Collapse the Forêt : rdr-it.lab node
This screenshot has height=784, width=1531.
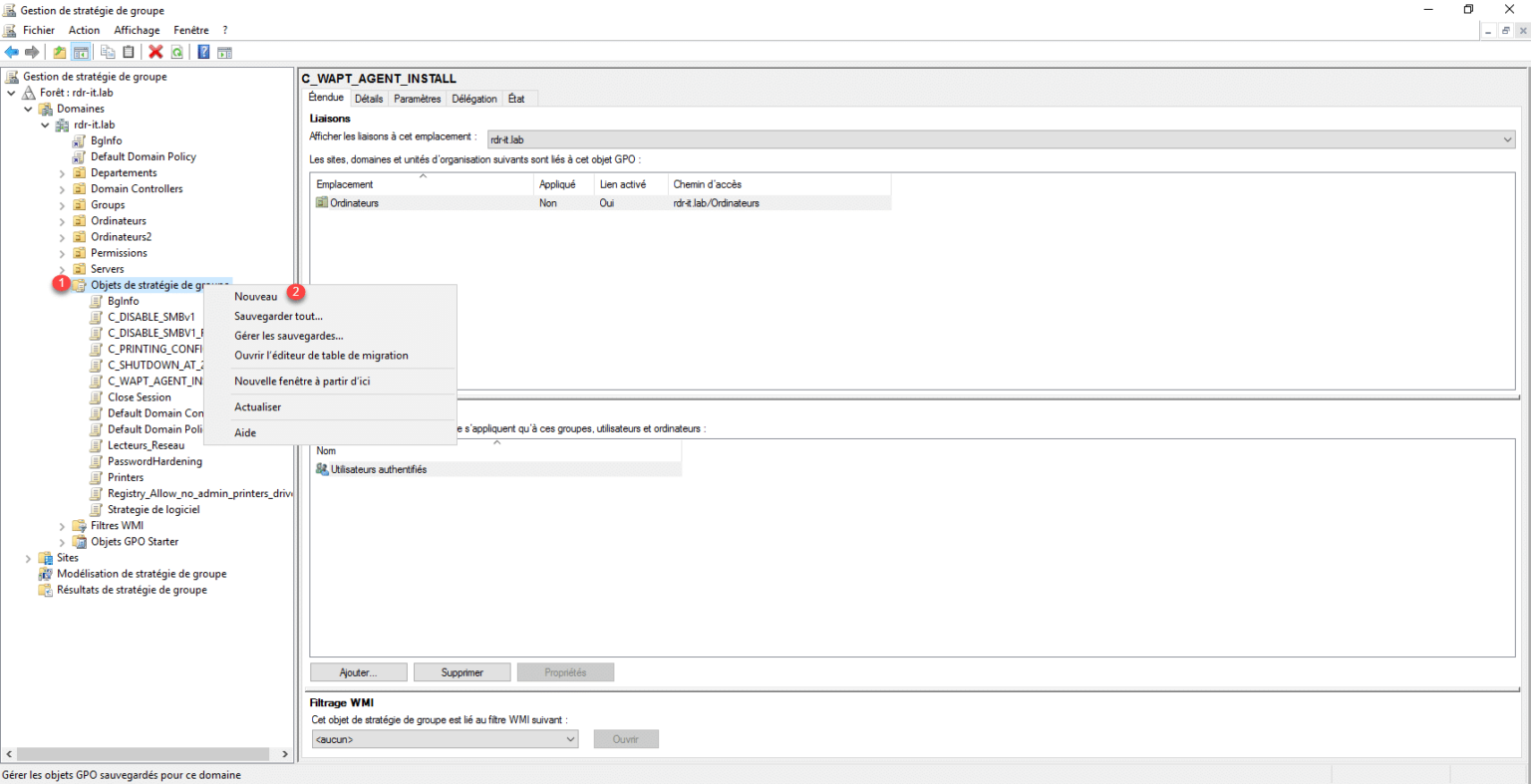point(11,93)
